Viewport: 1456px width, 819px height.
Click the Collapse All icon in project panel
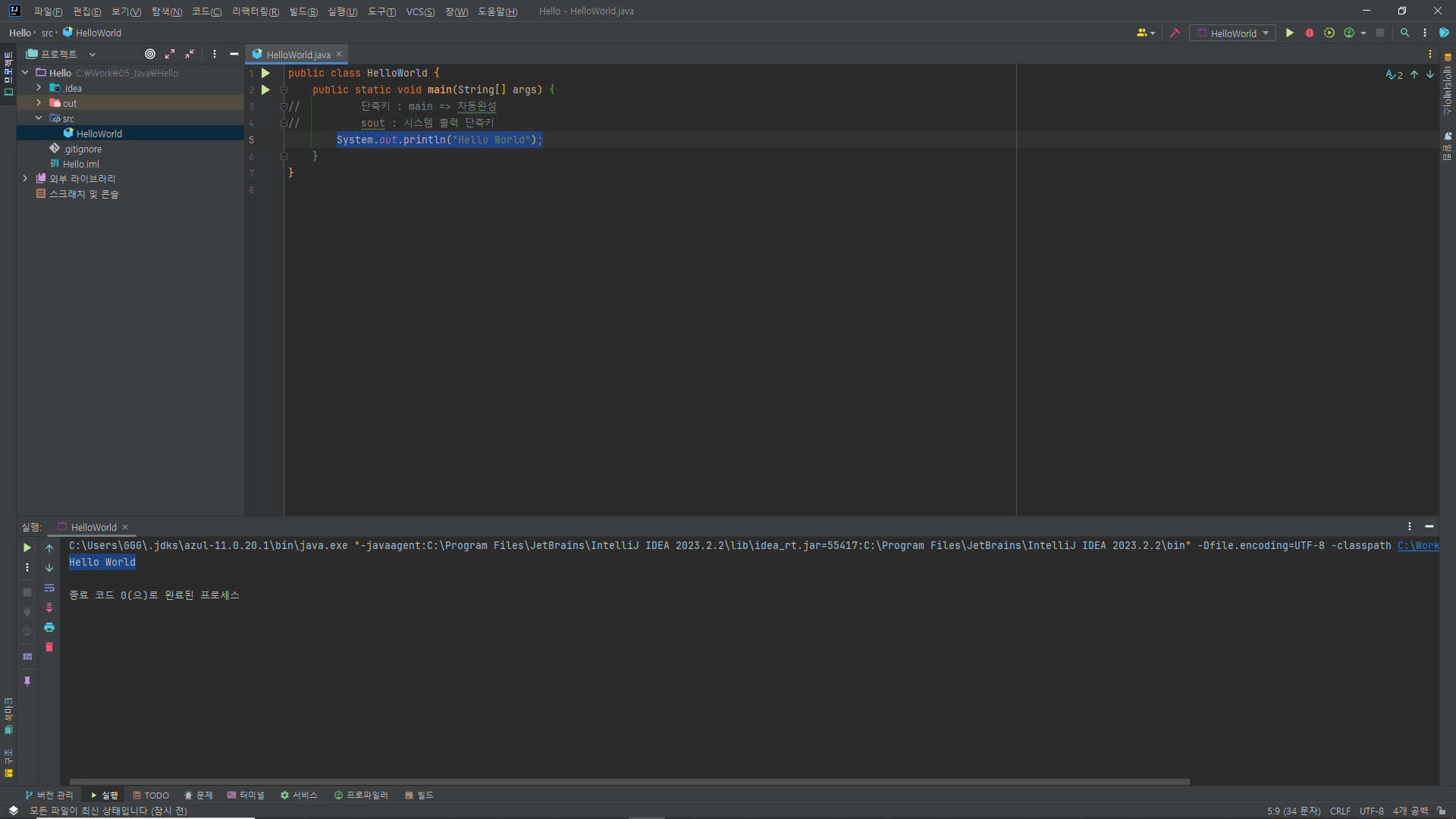(x=190, y=54)
